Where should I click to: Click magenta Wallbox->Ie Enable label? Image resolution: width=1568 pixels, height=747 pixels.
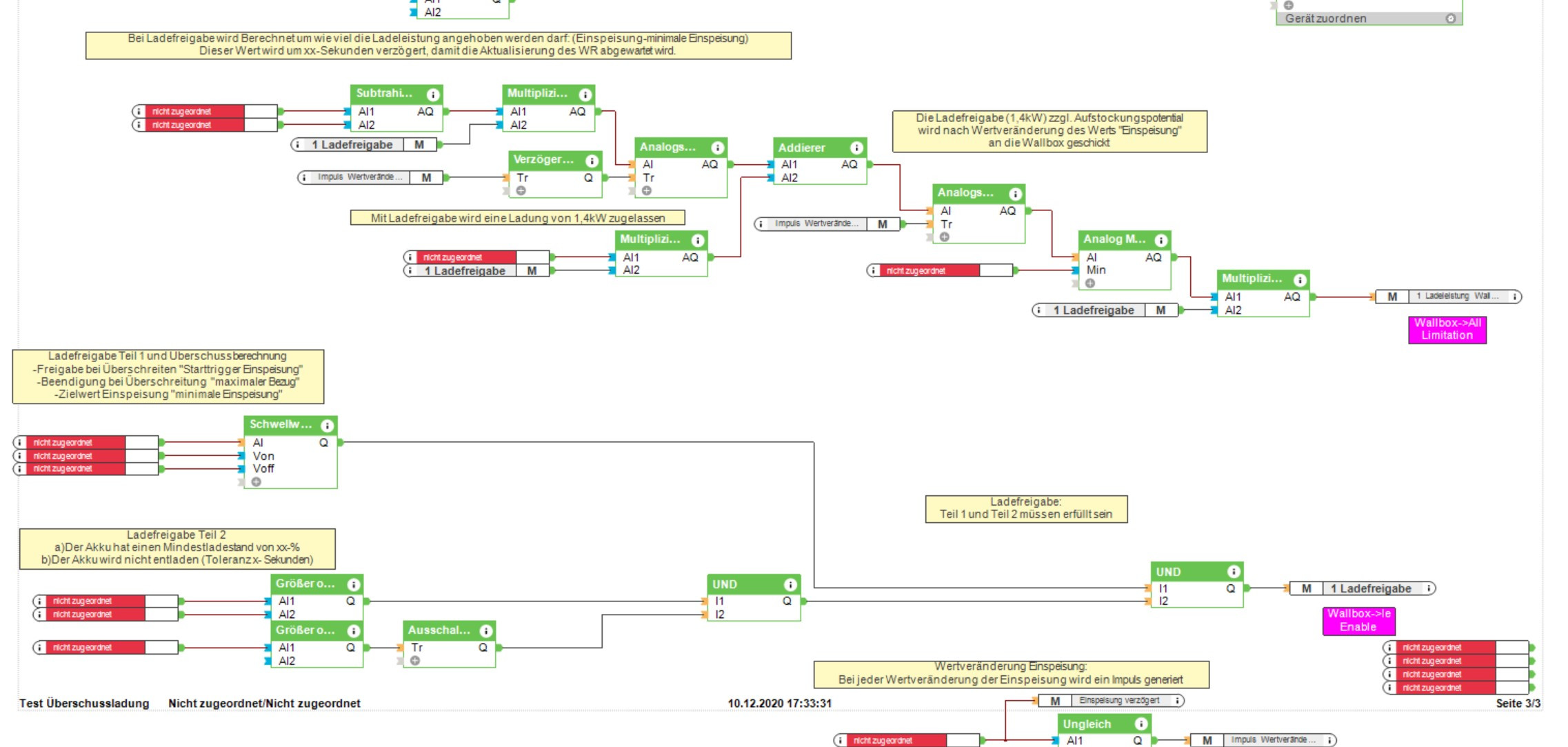pyautogui.click(x=1358, y=620)
